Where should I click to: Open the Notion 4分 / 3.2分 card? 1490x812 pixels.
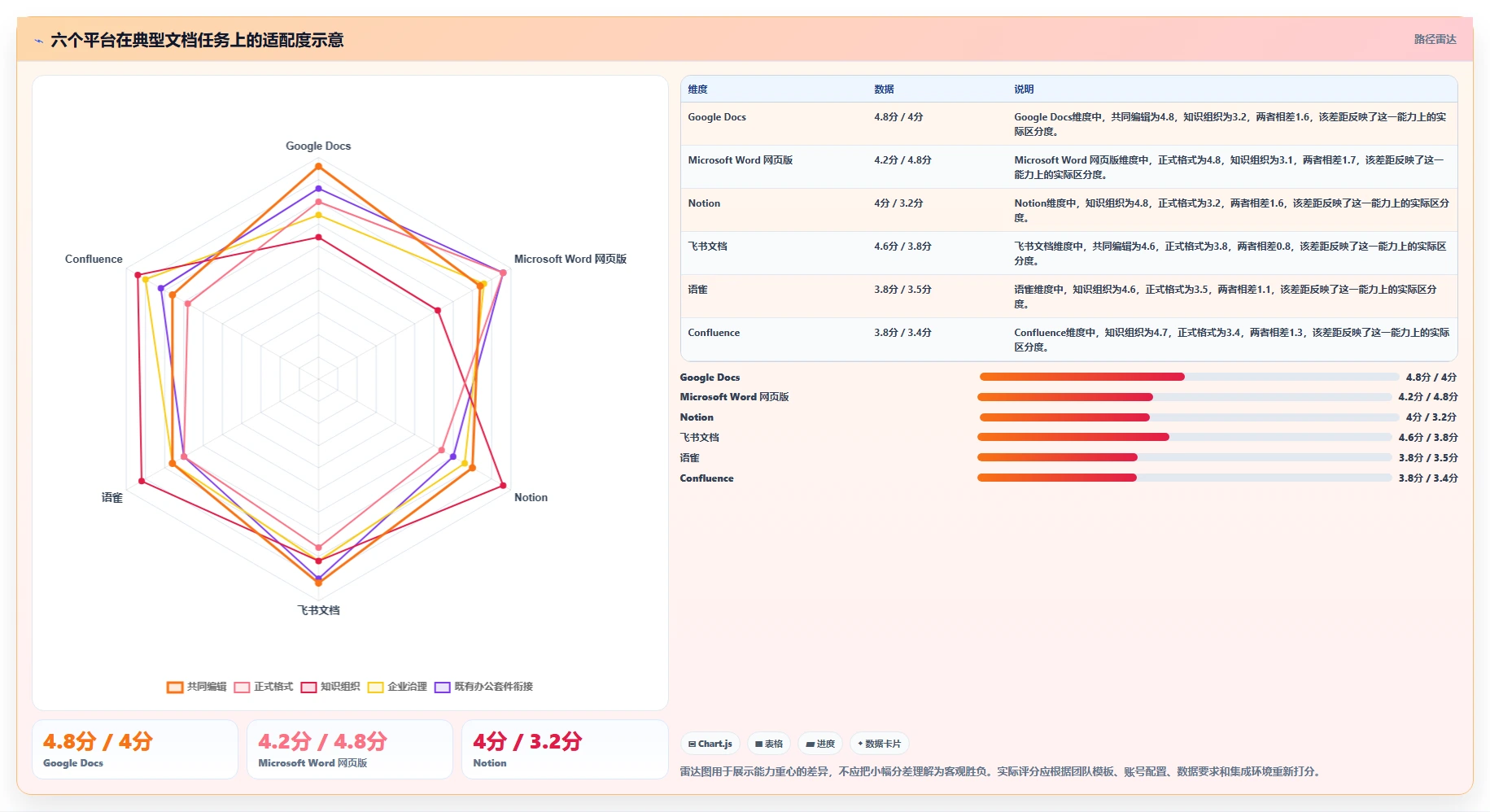pos(565,749)
